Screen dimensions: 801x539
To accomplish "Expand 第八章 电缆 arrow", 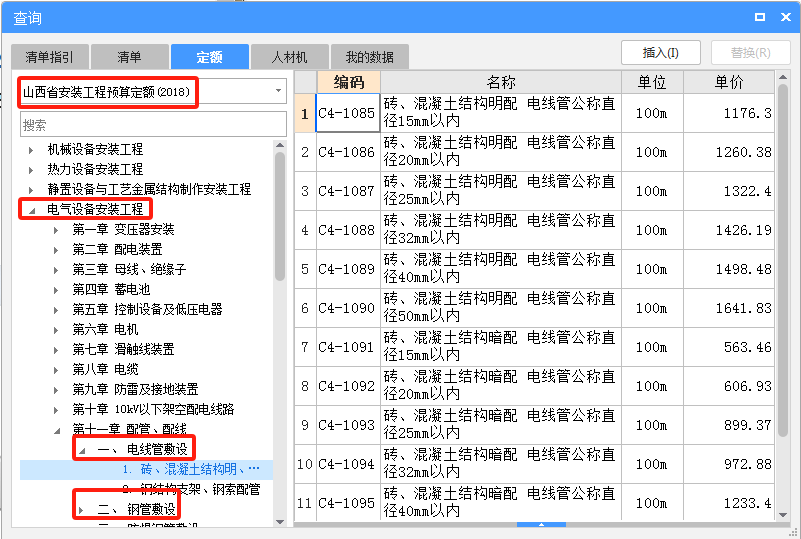I will (56, 370).
